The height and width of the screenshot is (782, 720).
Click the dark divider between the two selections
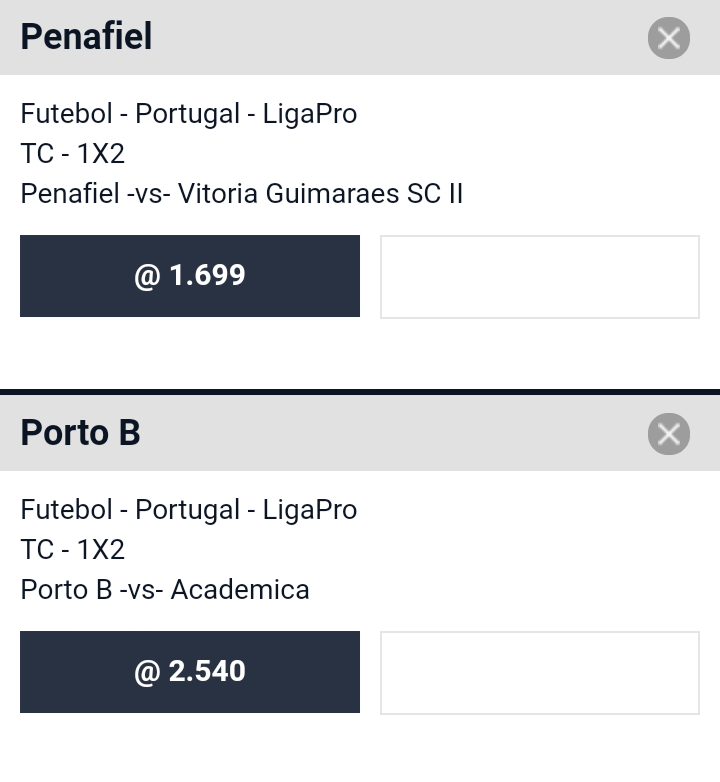(x=360, y=392)
